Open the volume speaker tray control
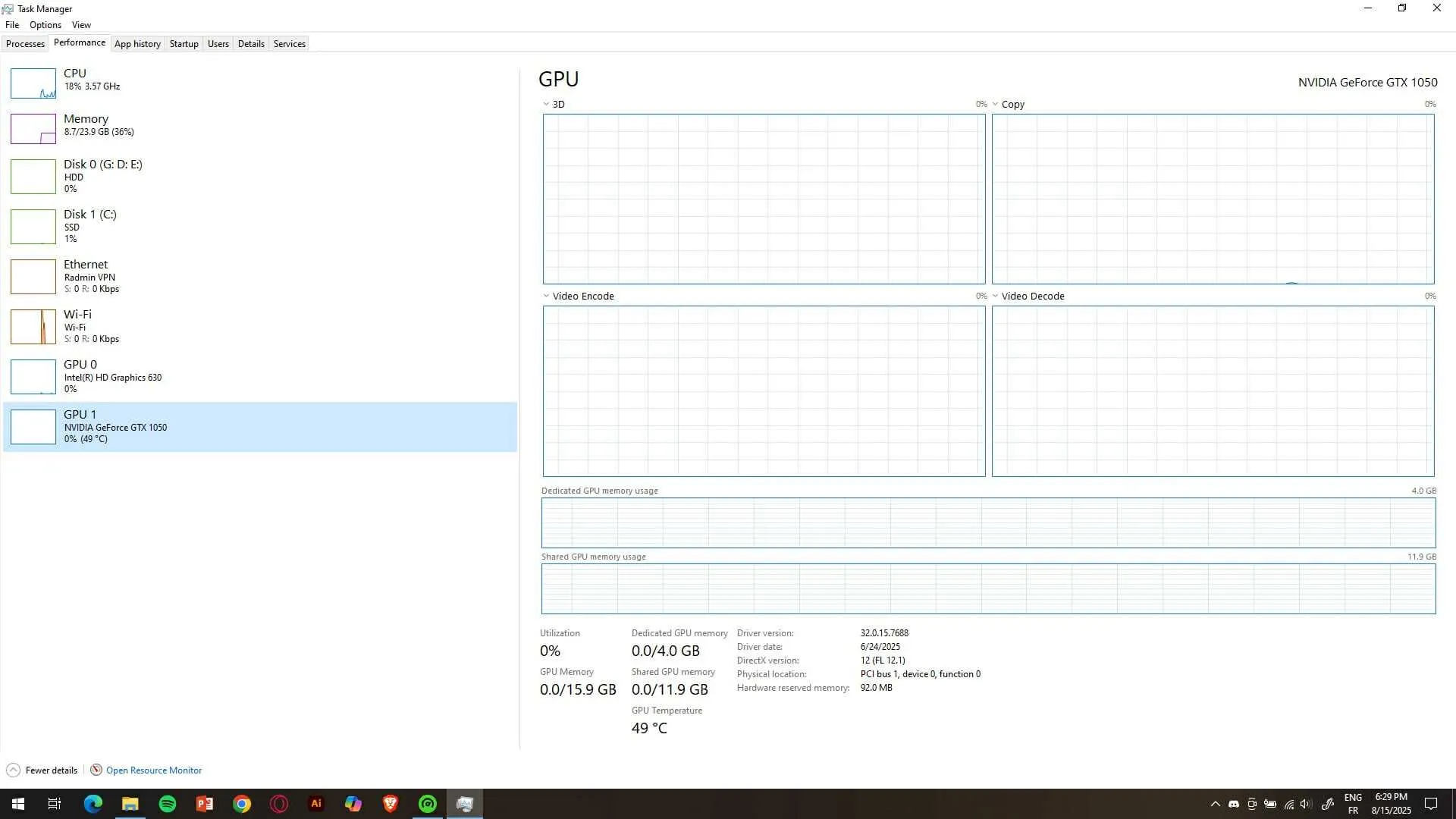This screenshot has width=1456, height=819. tap(1306, 804)
